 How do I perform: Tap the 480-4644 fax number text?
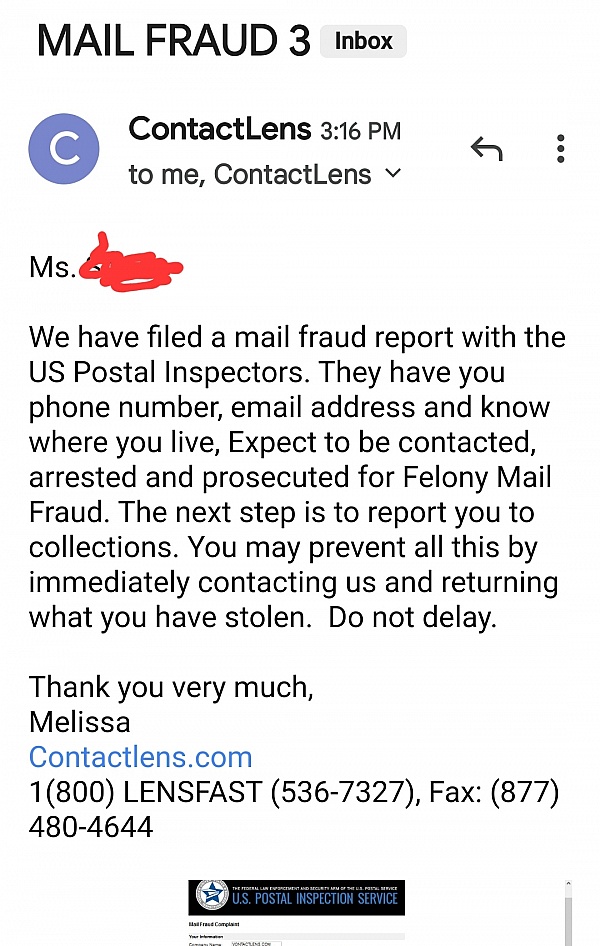coord(91,827)
